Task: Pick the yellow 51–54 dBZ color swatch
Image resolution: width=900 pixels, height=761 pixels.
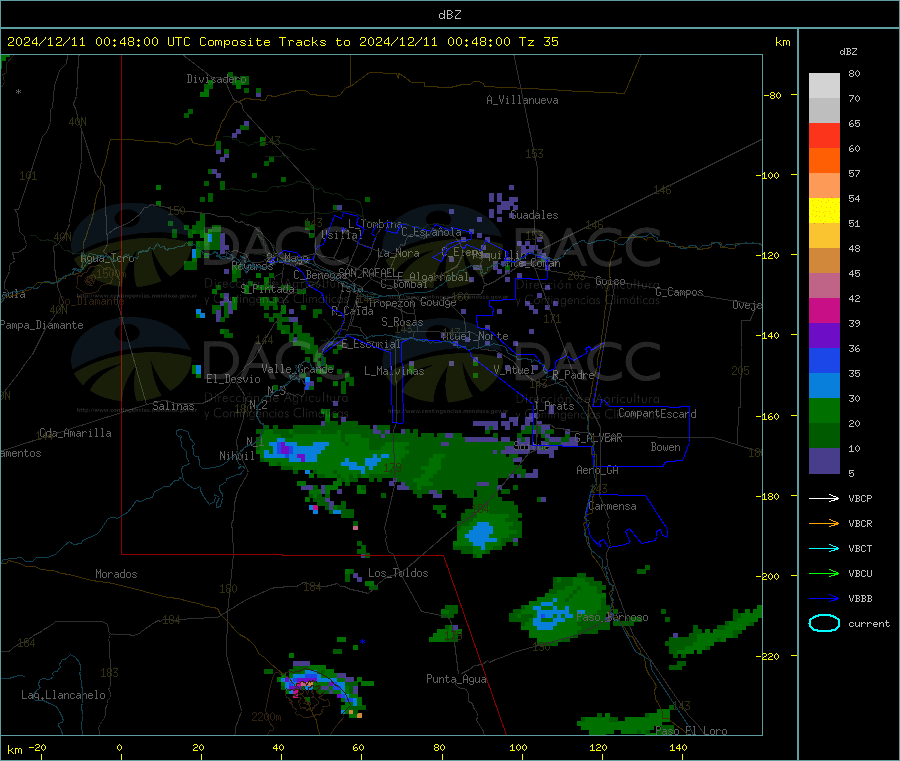Action: (x=824, y=211)
